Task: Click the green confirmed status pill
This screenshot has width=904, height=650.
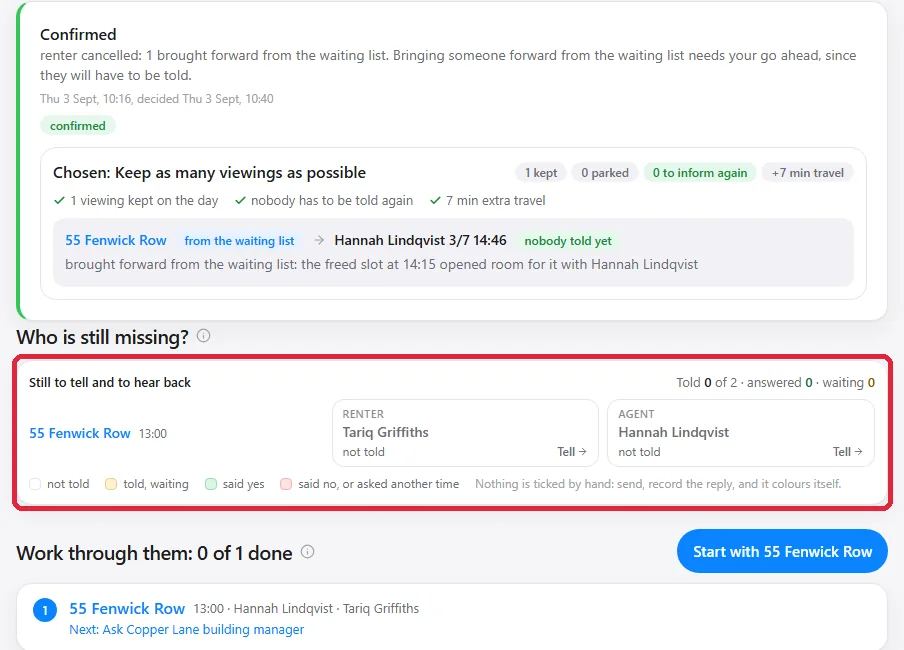Action: coord(78,126)
